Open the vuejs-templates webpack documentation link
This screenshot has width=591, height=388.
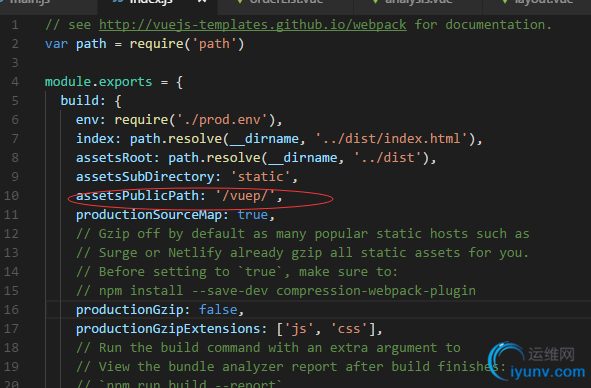click(253, 25)
